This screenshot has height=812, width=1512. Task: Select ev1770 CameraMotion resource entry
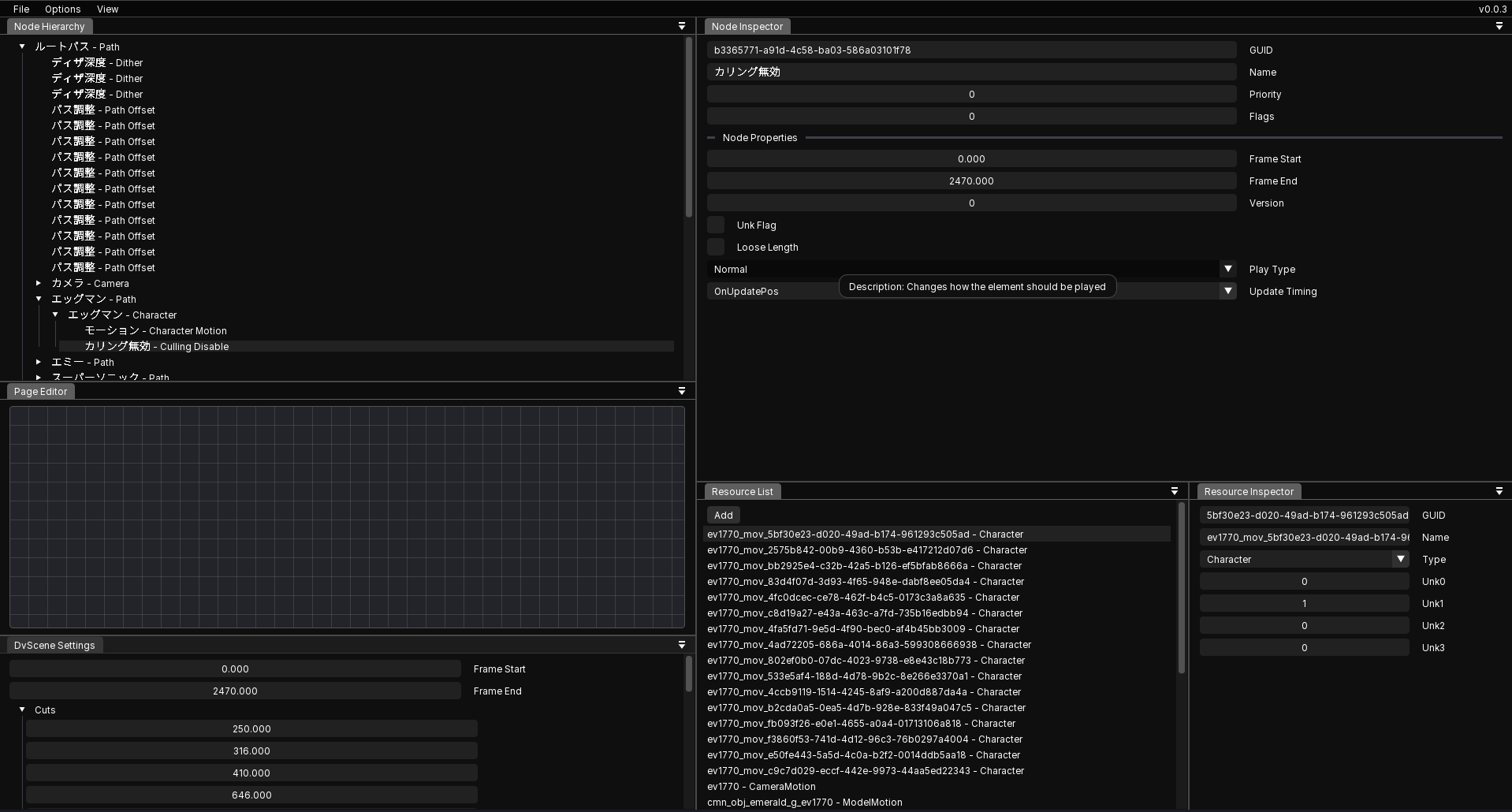click(761, 786)
